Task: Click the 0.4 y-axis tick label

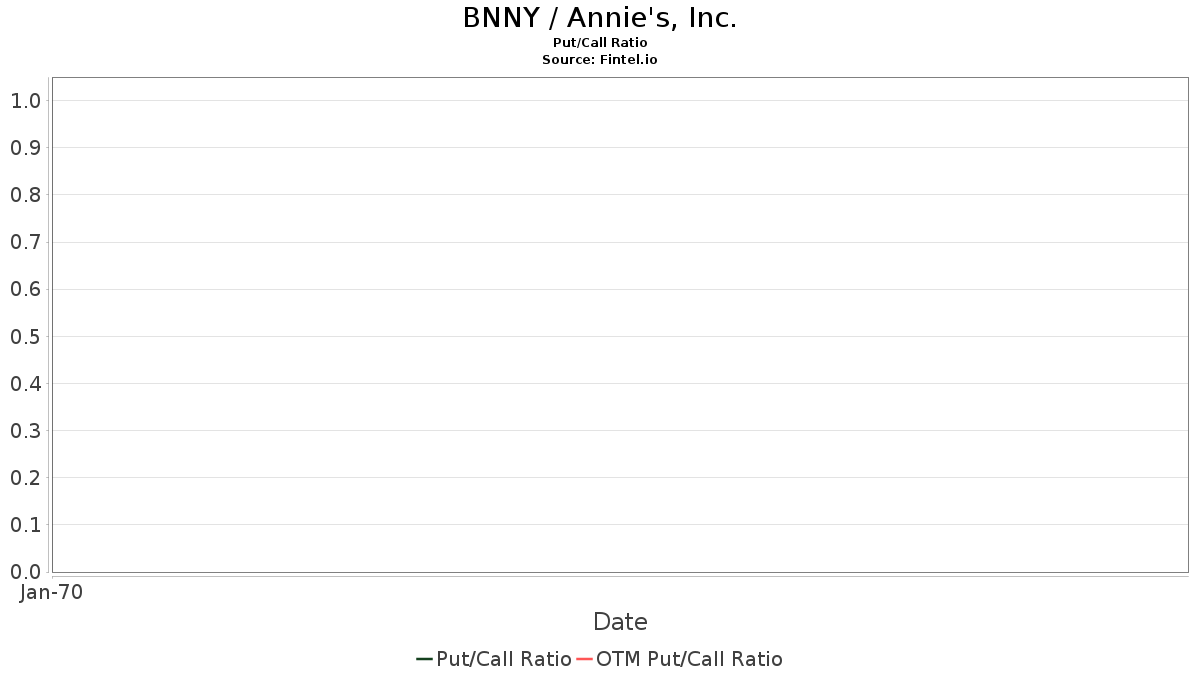Action: click(25, 383)
